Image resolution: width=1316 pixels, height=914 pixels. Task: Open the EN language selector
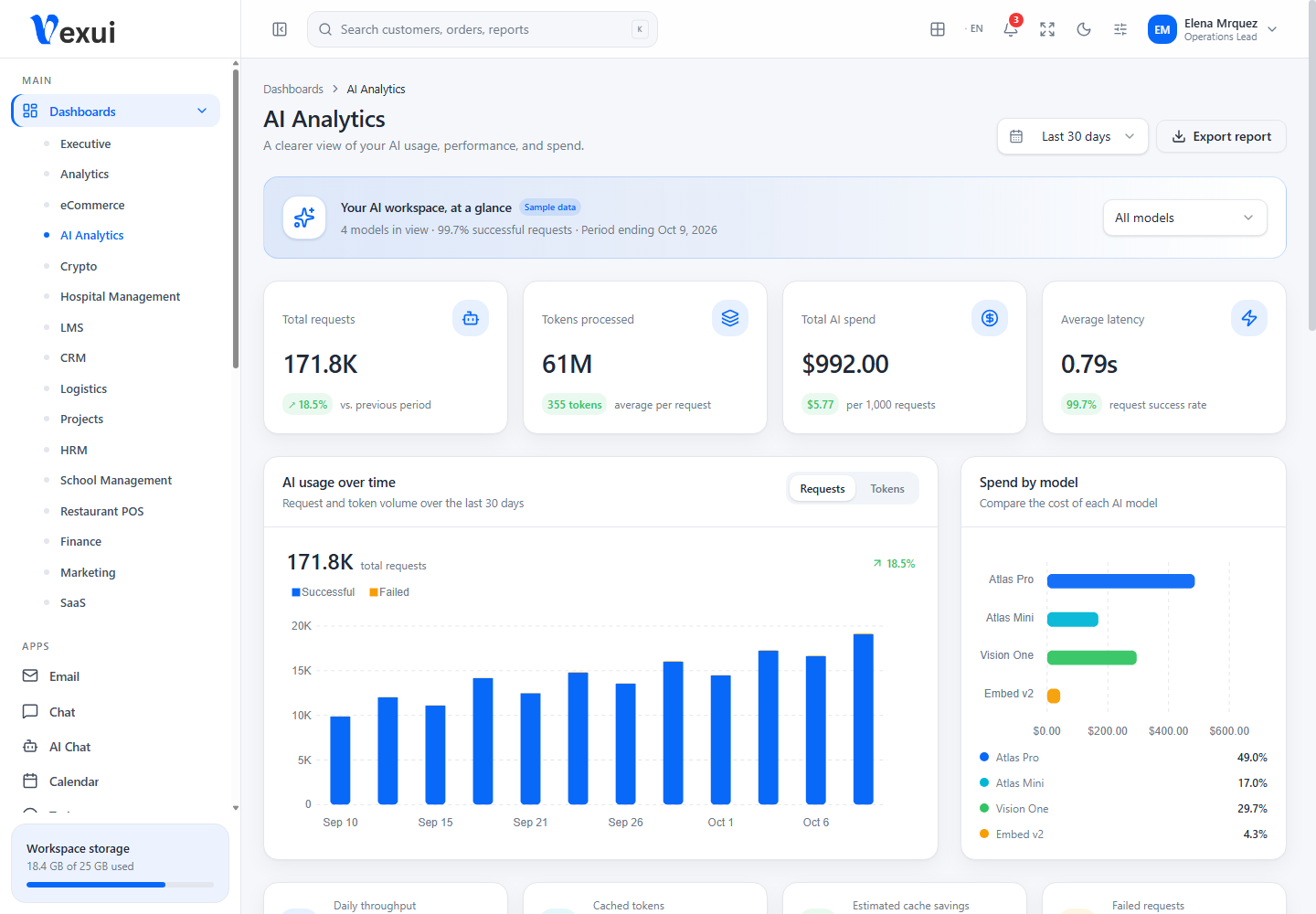974,29
